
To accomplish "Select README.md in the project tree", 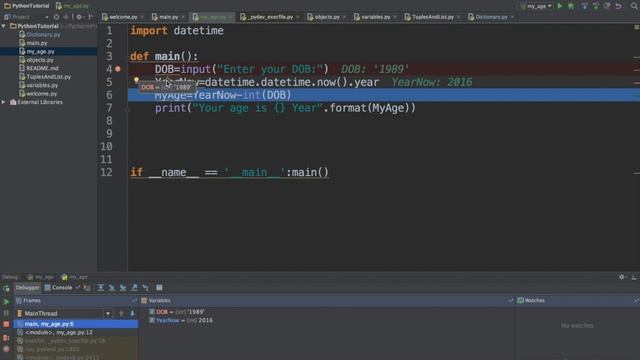I will click(42, 68).
